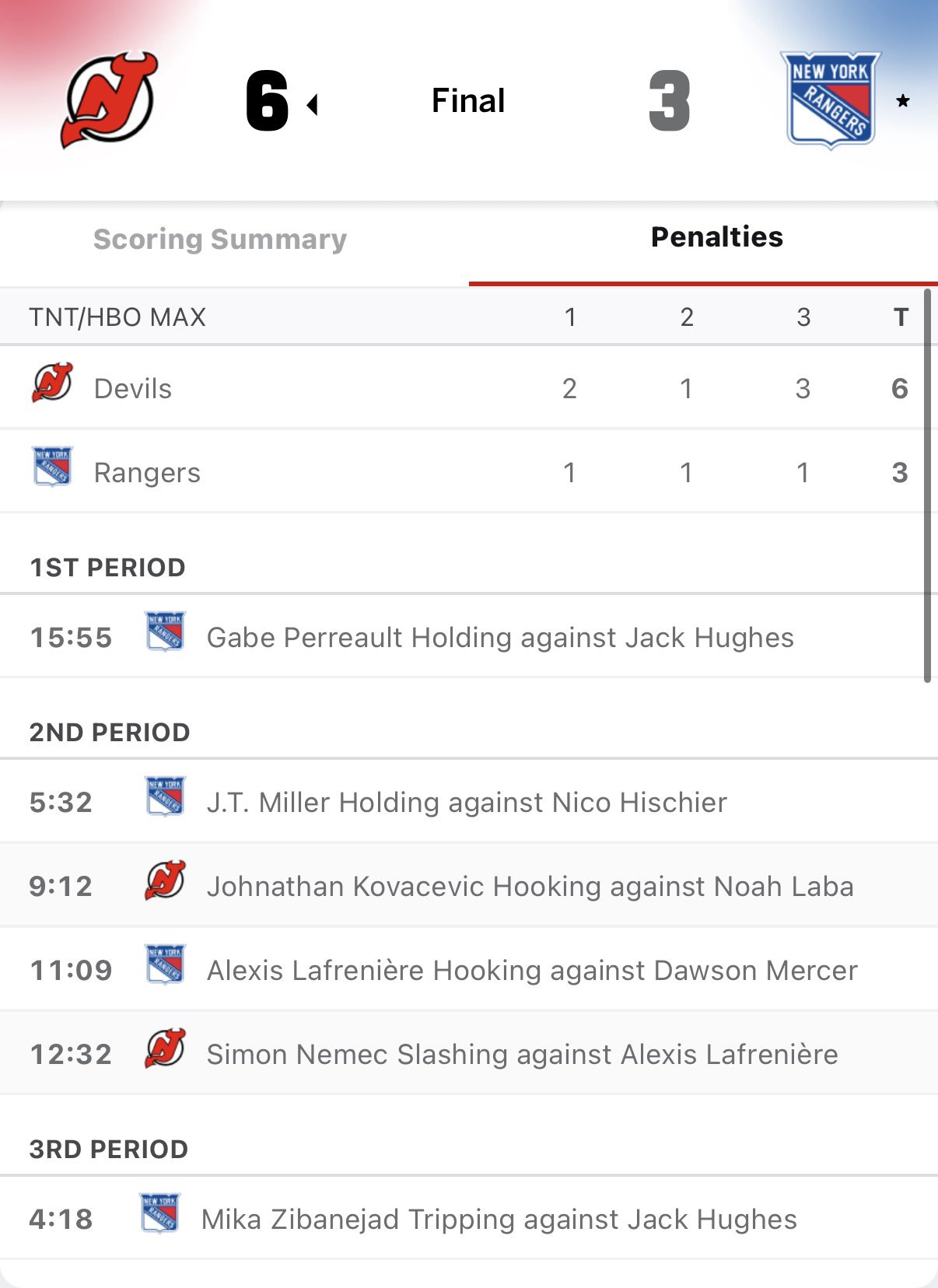Image resolution: width=938 pixels, height=1288 pixels.
Task: Tap the large Devils logo in header
Action: click(109, 100)
